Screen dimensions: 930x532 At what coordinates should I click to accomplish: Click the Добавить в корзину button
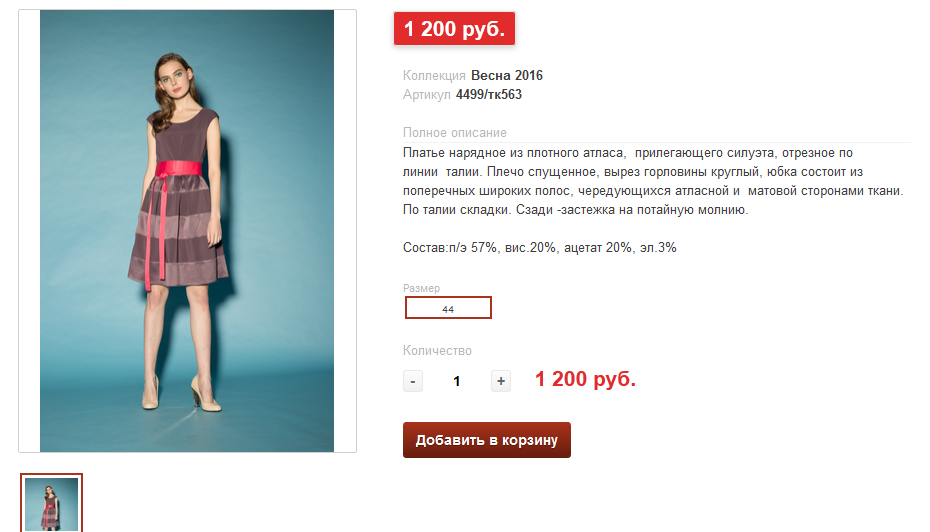pyautogui.click(x=487, y=440)
